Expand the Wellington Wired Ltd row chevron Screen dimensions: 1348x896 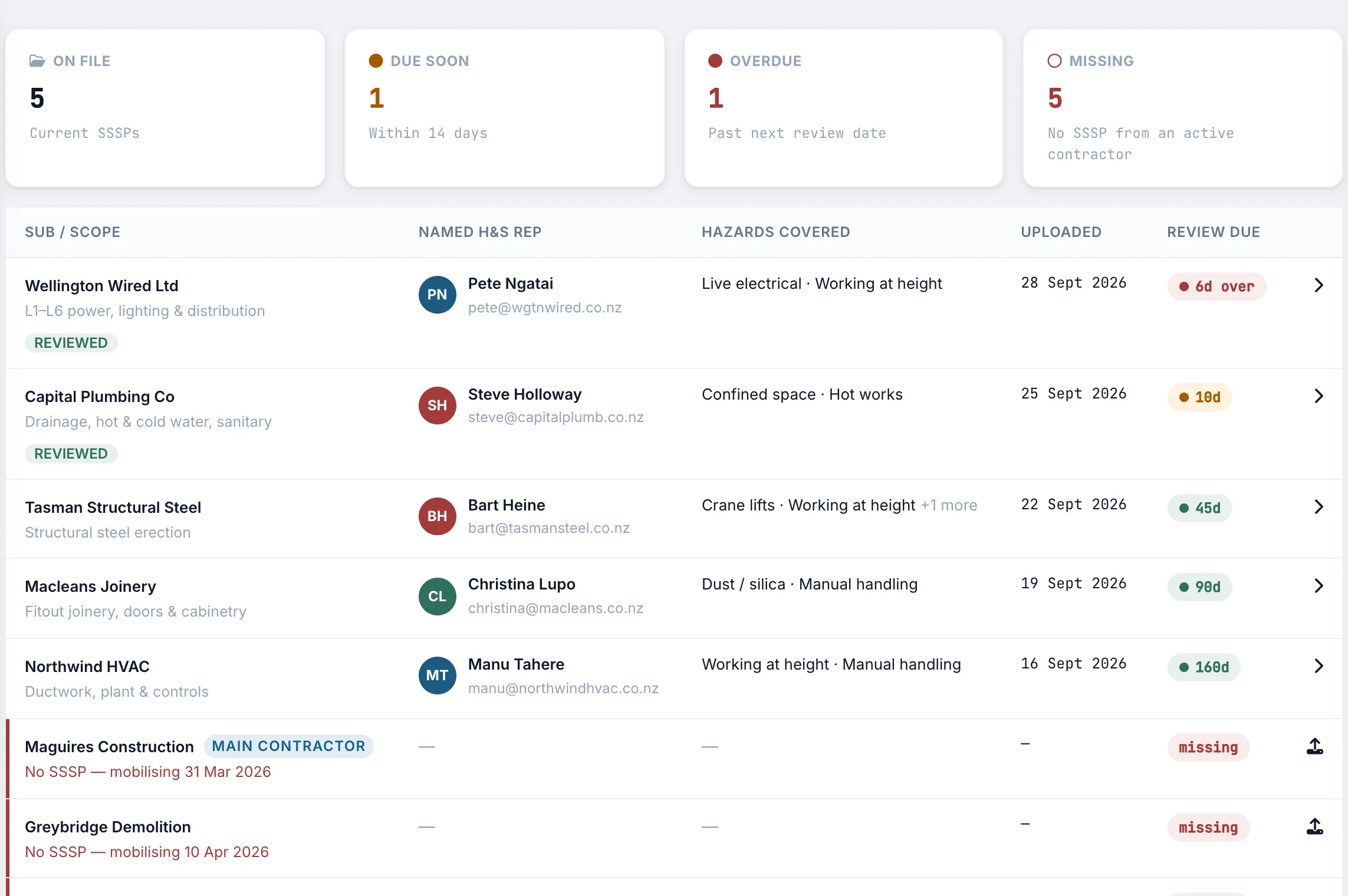coord(1319,285)
